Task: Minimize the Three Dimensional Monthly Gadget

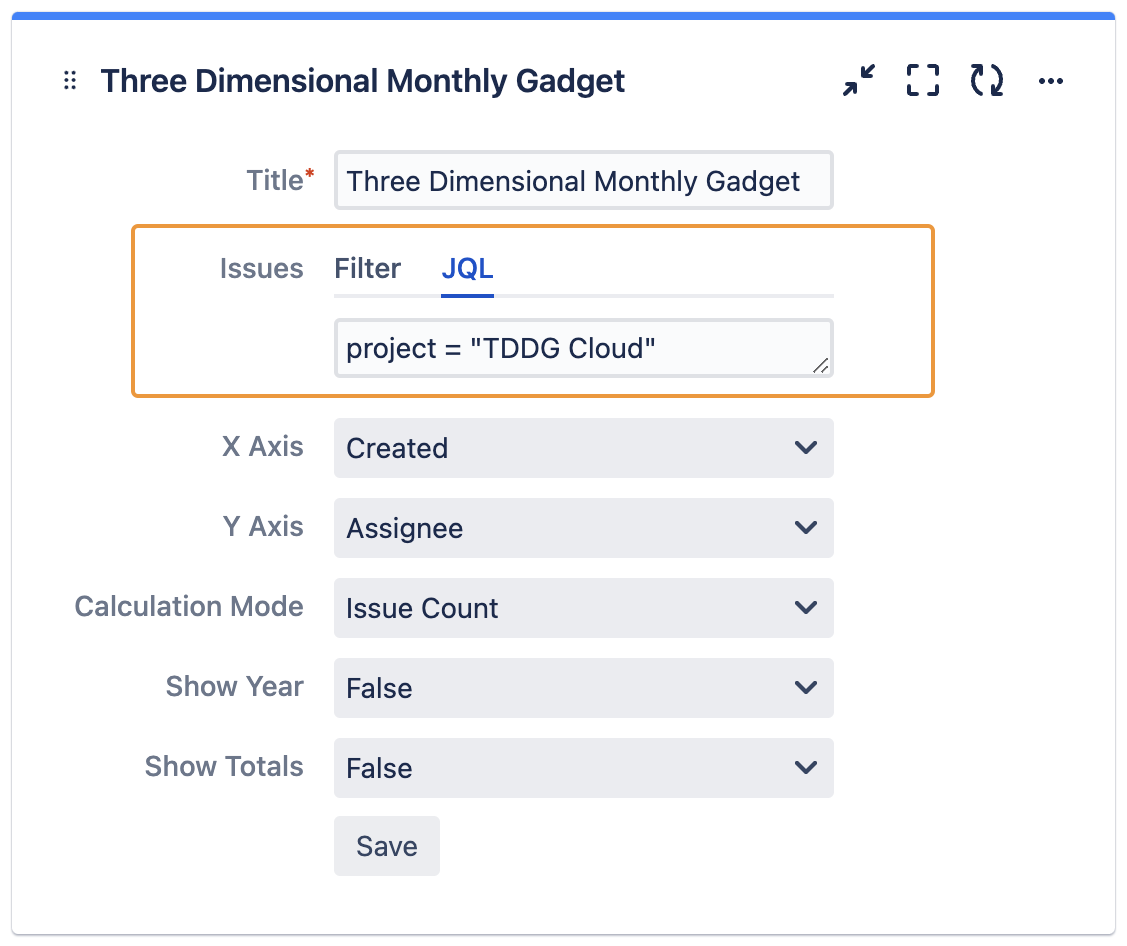Action: [859, 81]
